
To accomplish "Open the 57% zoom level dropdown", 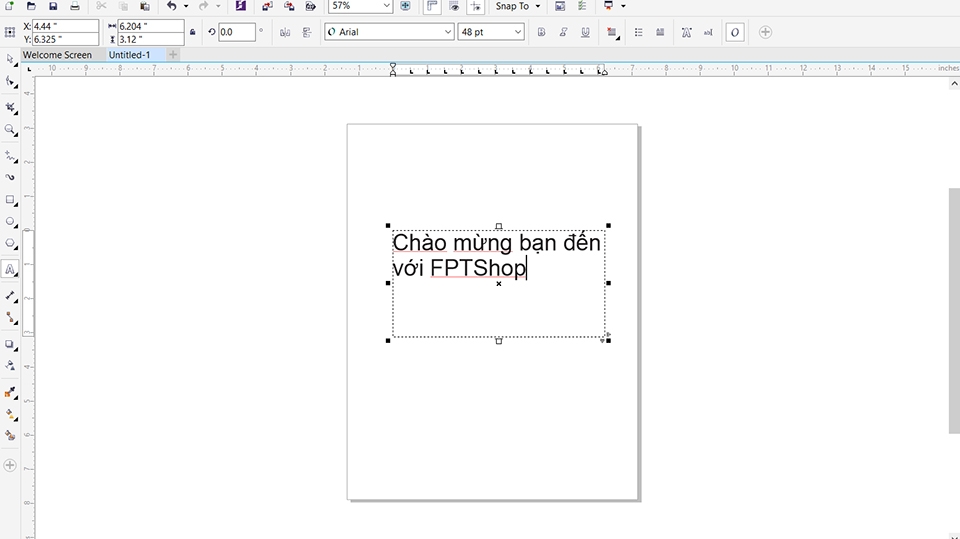I will (386, 6).
